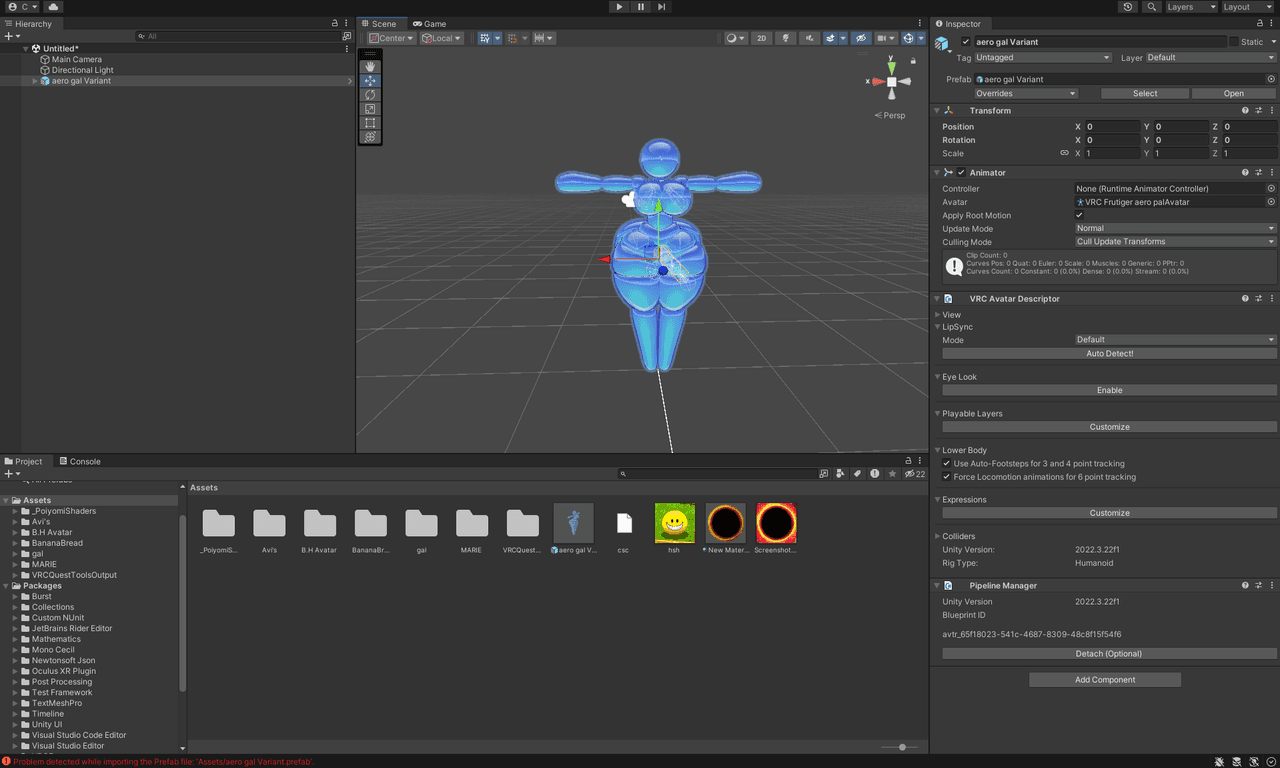Disable the Animator component checkbox
Image resolution: width=1280 pixels, height=768 pixels.
click(961, 172)
